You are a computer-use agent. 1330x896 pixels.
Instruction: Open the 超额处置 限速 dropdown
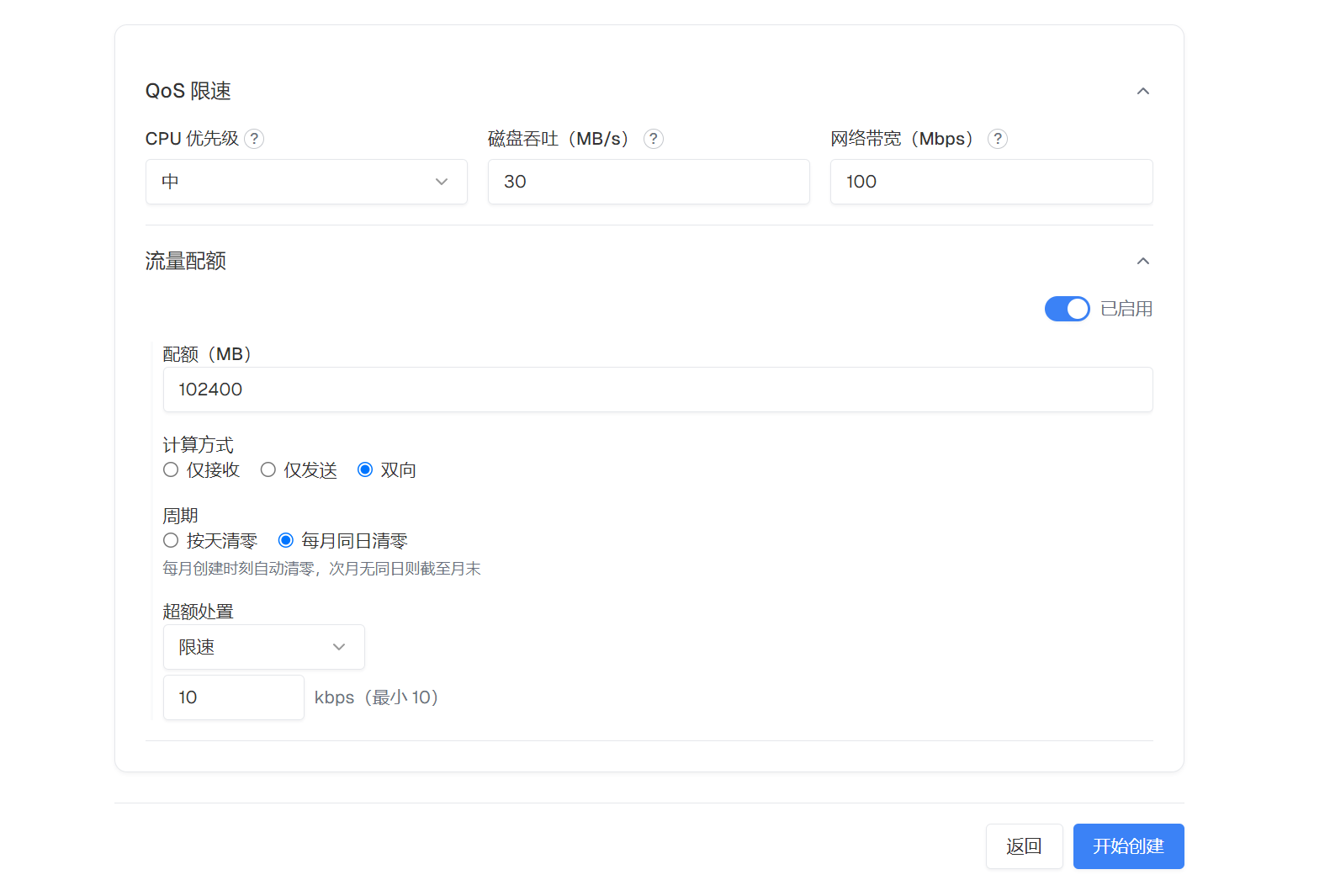pyautogui.click(x=264, y=647)
